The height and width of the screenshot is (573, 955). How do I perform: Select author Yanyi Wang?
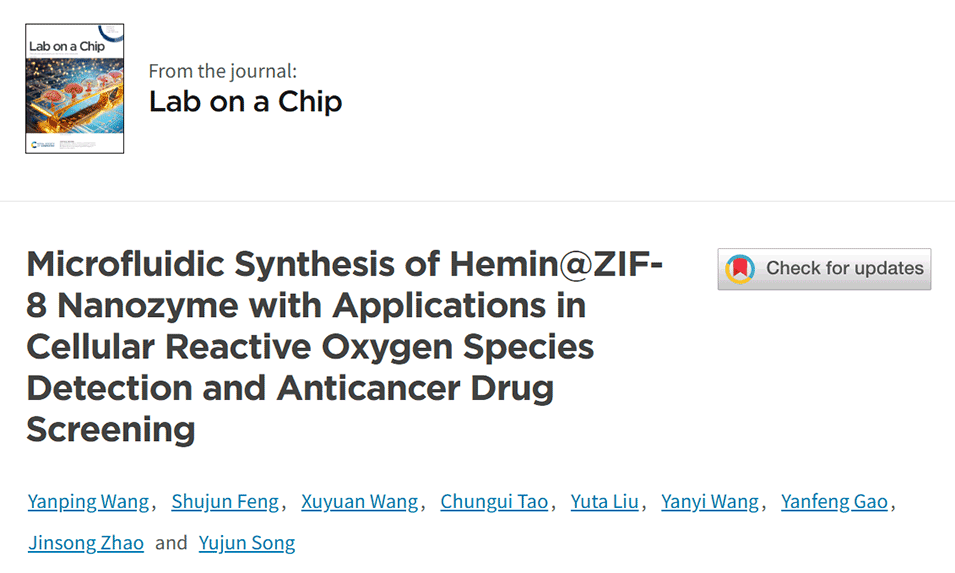[710, 502]
